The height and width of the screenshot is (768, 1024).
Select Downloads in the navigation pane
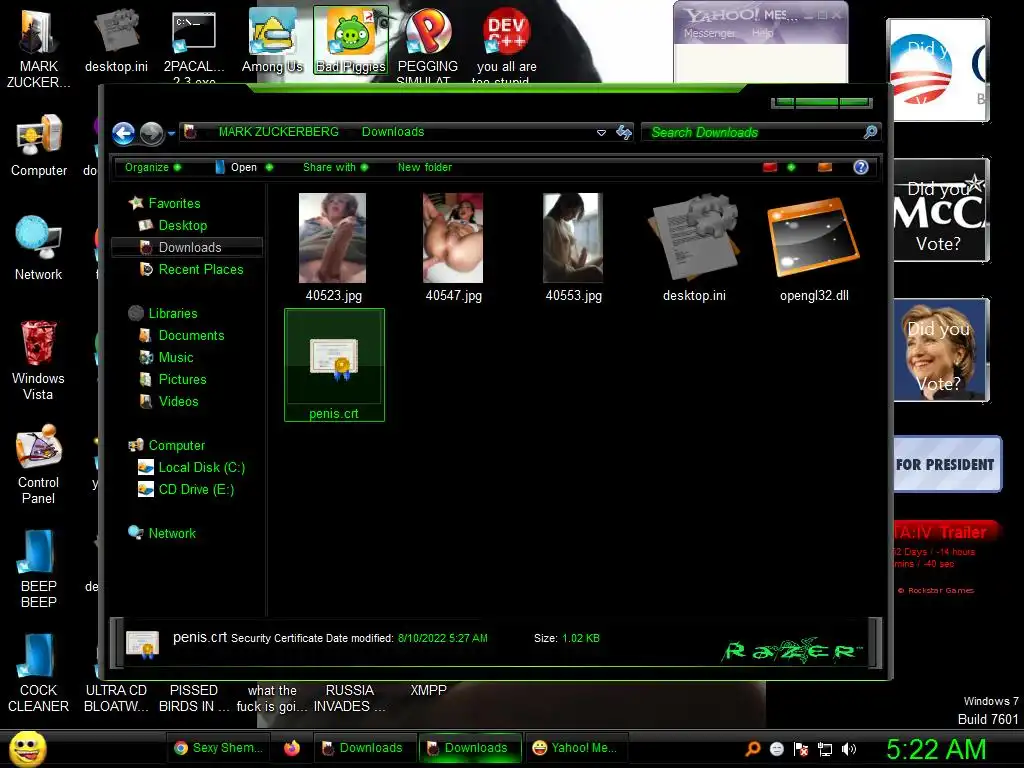187,247
